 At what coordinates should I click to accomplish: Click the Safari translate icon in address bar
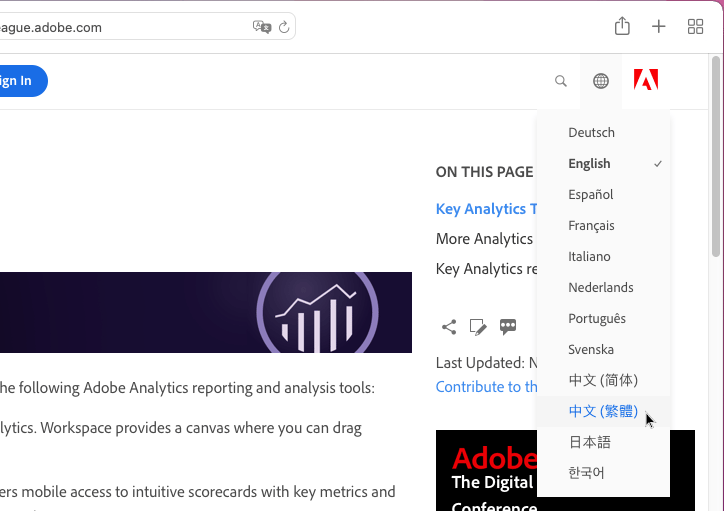(x=262, y=27)
